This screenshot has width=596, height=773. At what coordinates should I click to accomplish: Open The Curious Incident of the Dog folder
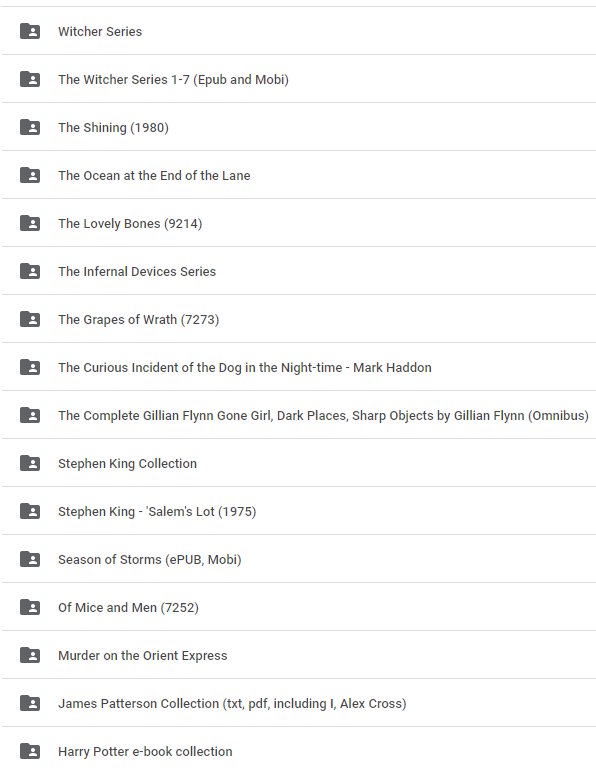[x=298, y=367]
